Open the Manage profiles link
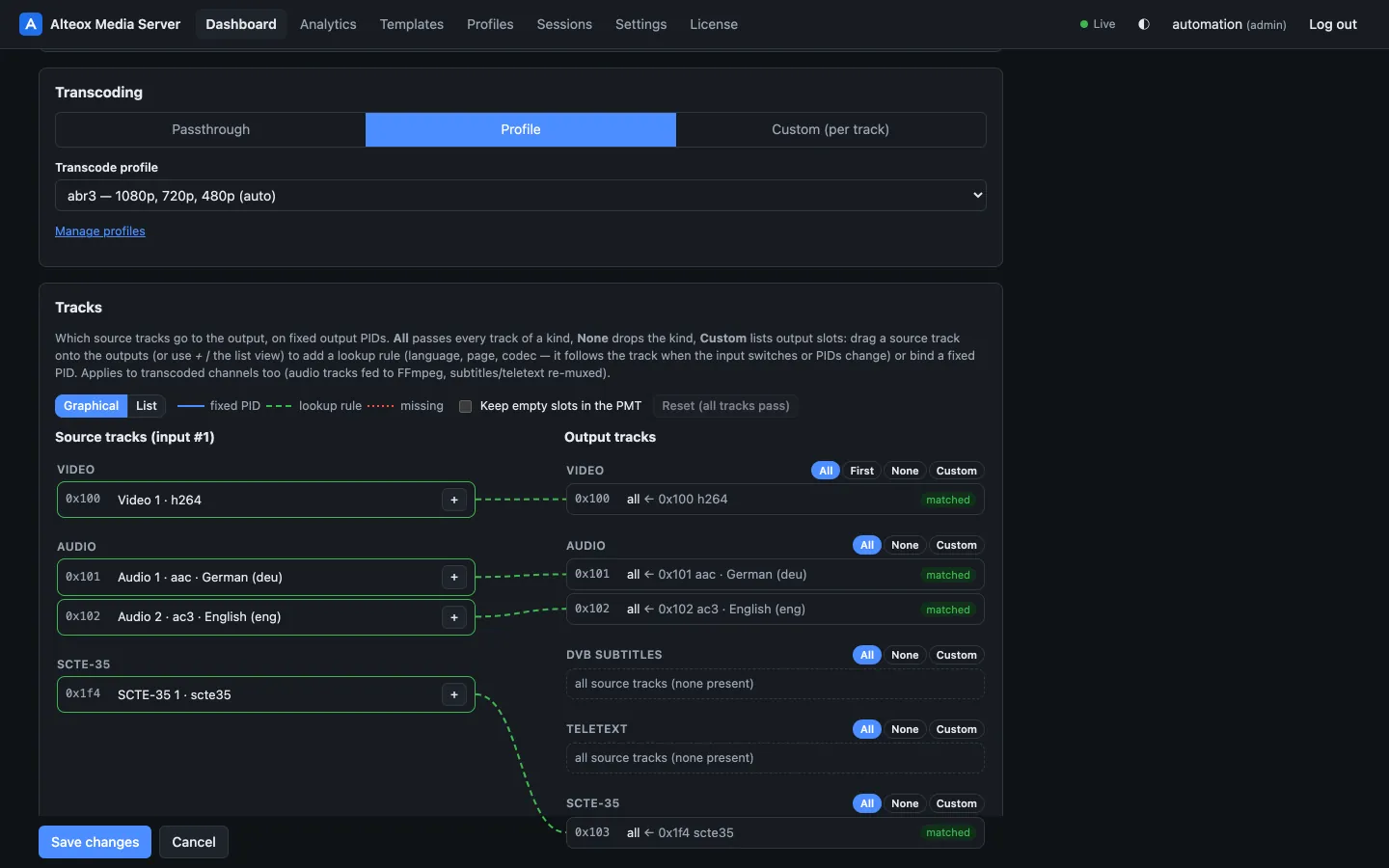The width and height of the screenshot is (1389, 868). [100, 231]
